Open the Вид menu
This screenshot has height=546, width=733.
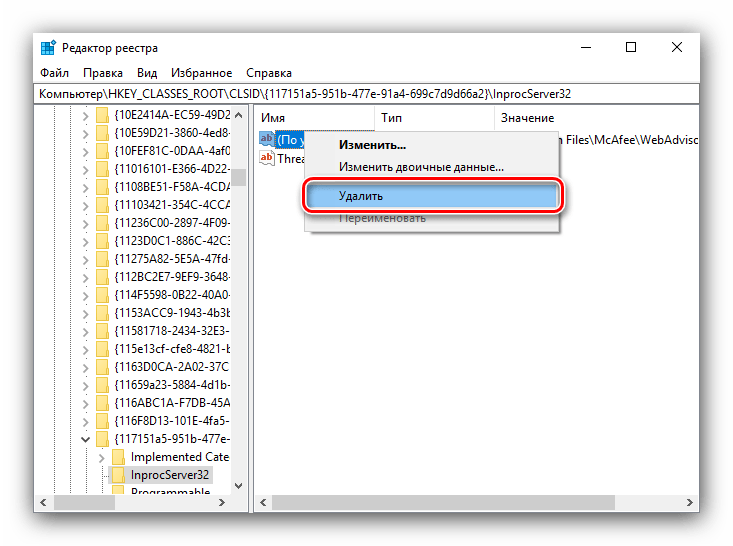(x=147, y=73)
